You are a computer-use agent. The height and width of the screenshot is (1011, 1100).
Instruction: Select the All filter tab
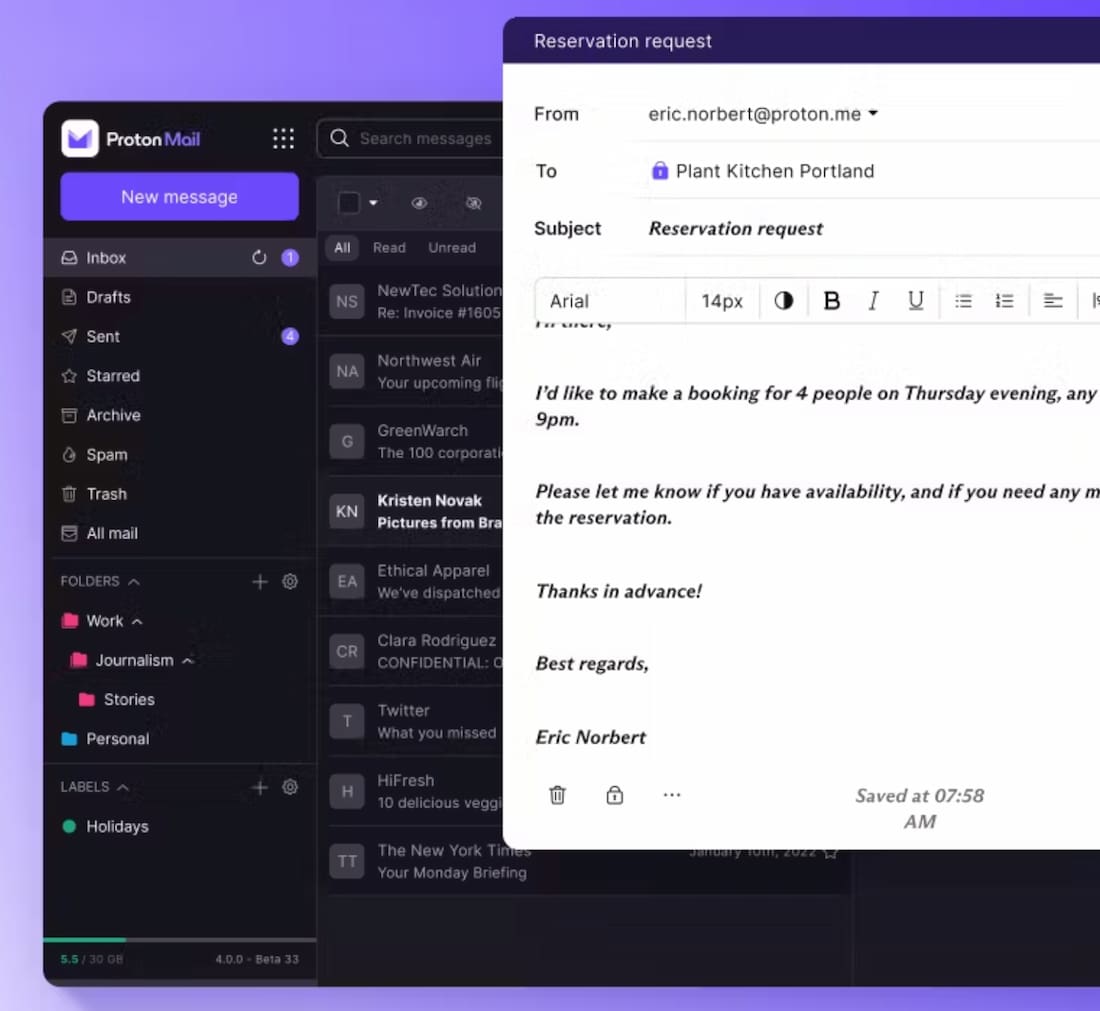pos(342,248)
